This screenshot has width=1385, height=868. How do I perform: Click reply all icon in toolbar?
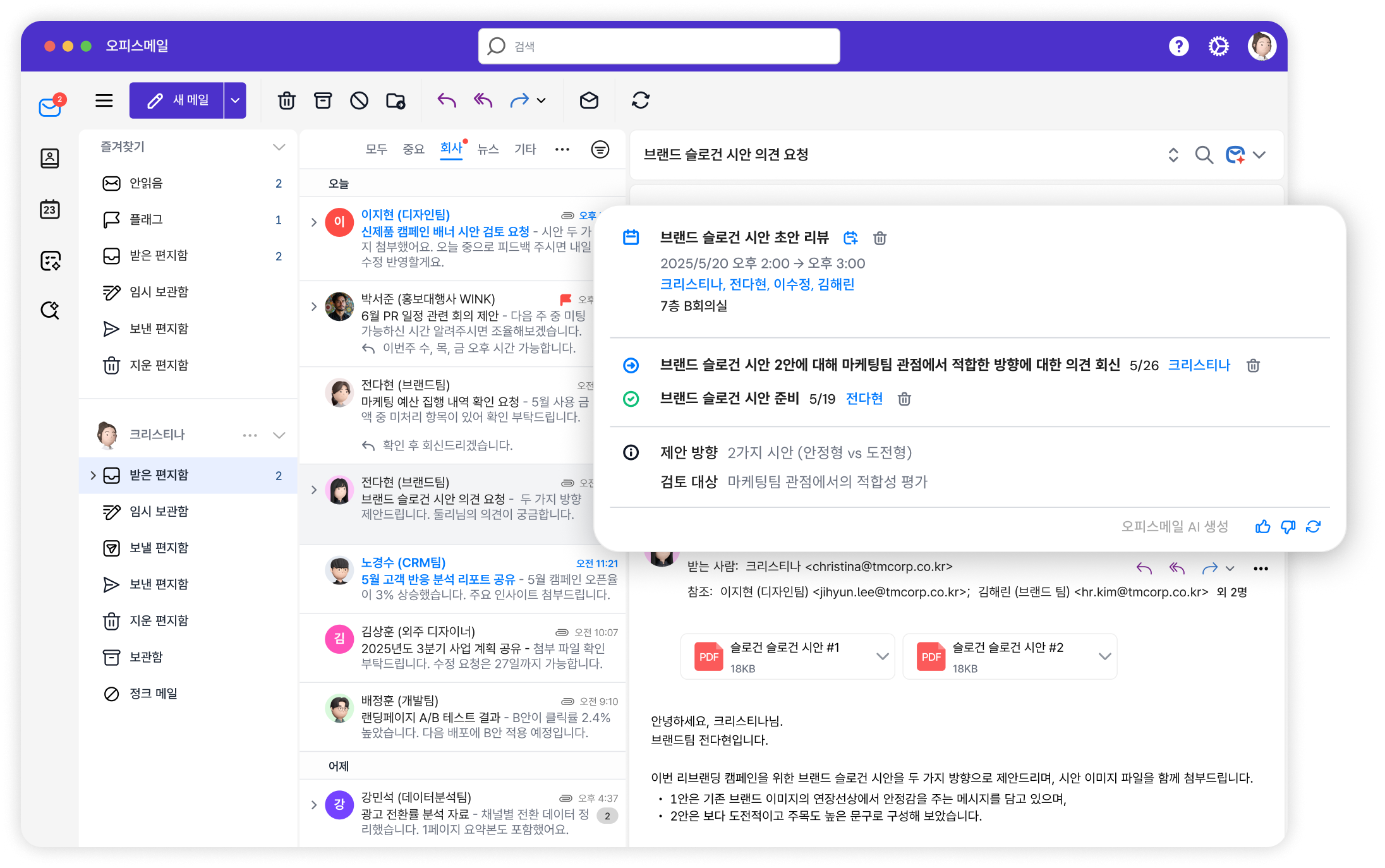point(483,100)
